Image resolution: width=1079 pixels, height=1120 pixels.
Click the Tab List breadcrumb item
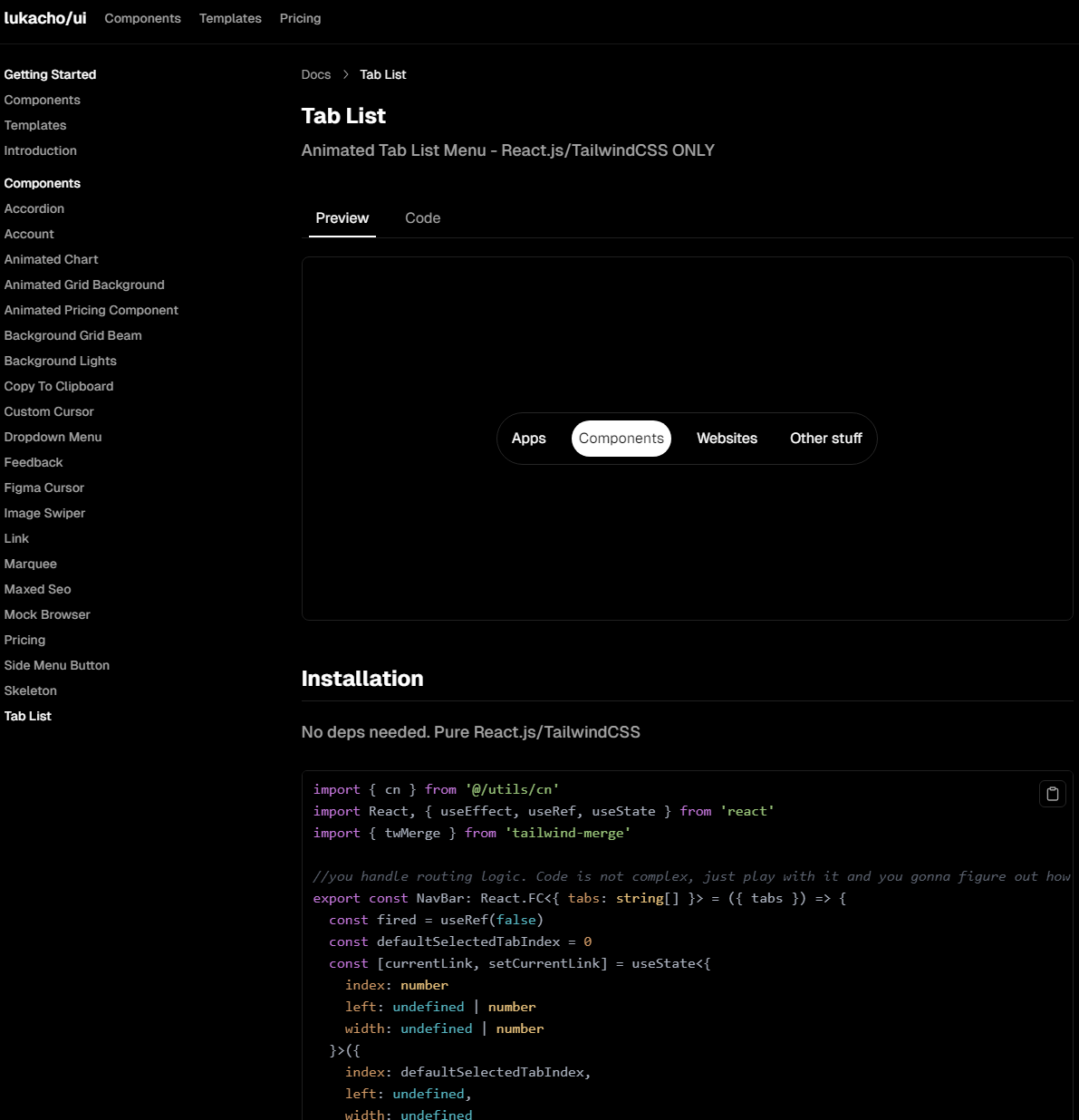coord(383,74)
